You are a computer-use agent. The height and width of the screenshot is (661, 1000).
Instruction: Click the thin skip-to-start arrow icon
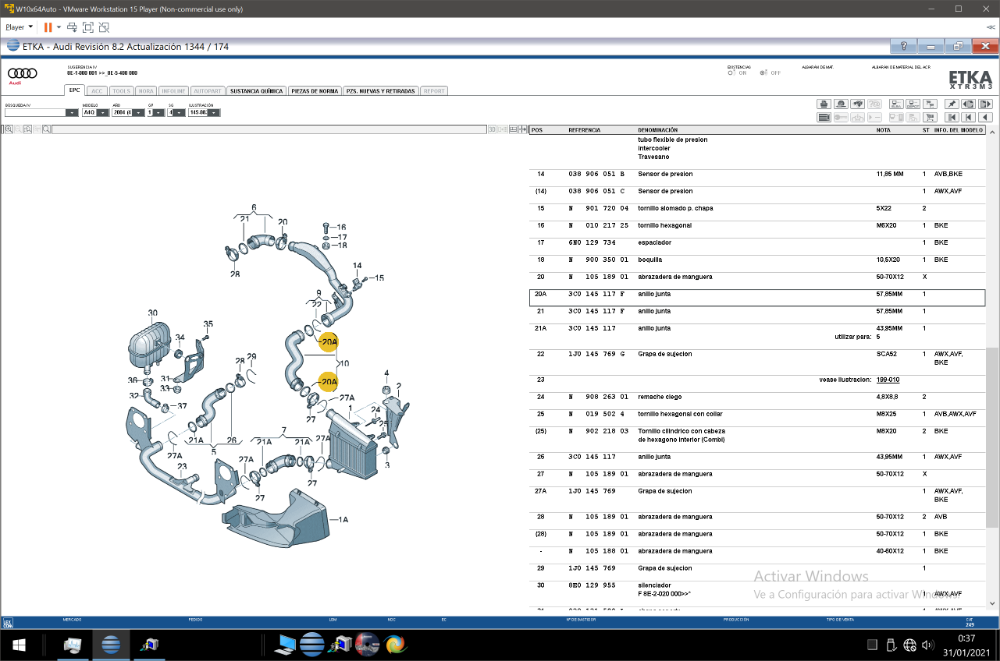[x=968, y=117]
